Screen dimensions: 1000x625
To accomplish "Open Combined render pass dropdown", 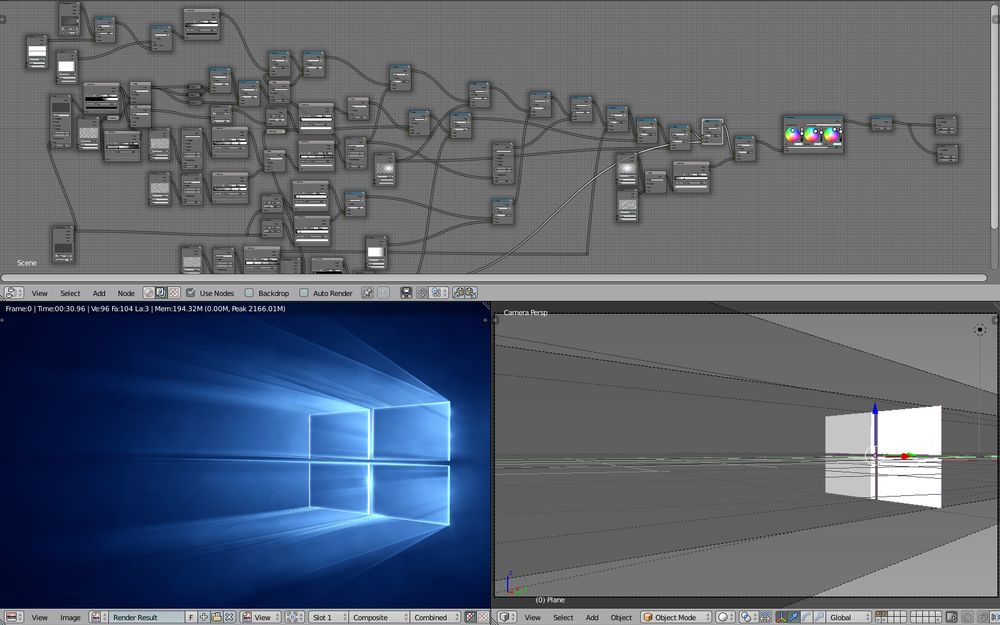I will [x=435, y=617].
